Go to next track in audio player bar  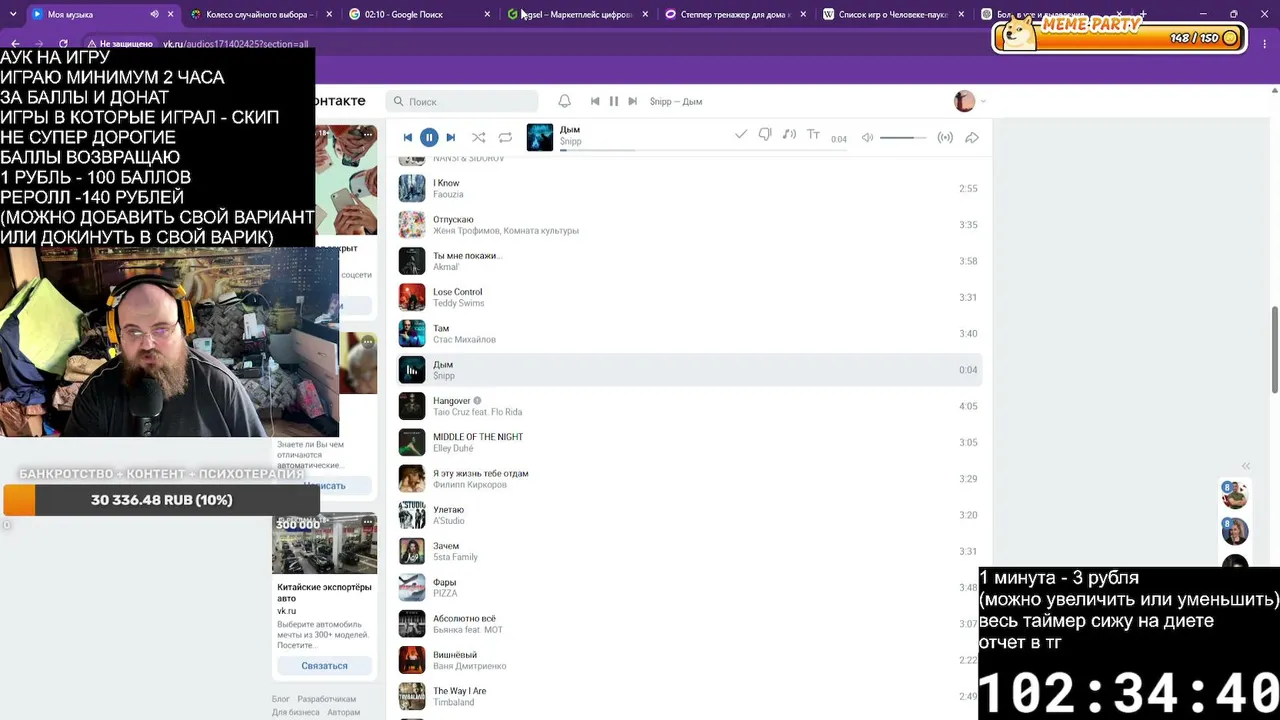(x=451, y=137)
